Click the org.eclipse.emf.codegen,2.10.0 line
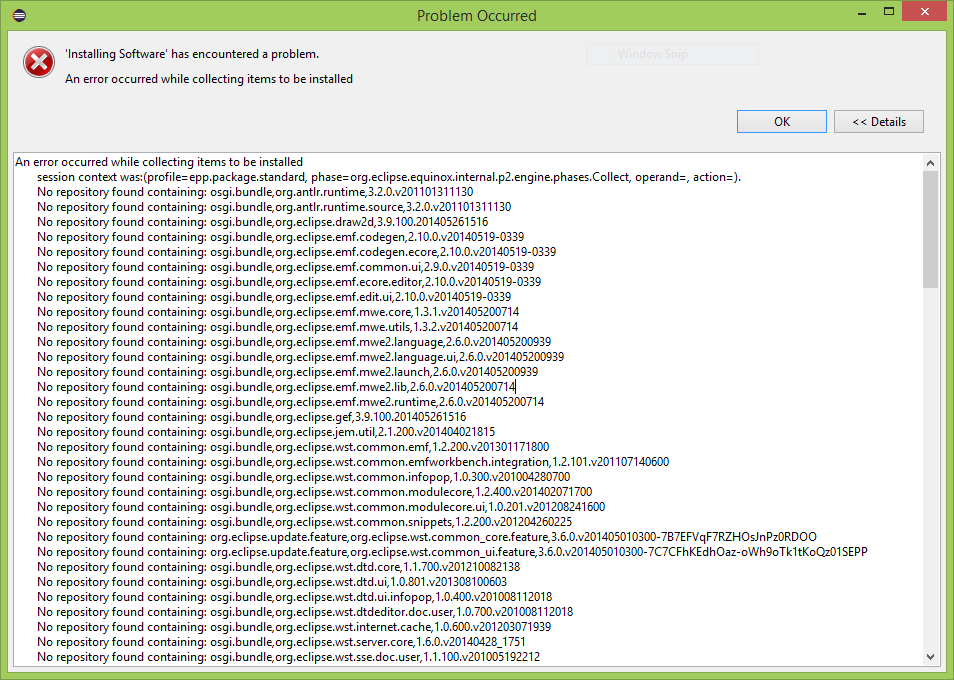 point(280,237)
